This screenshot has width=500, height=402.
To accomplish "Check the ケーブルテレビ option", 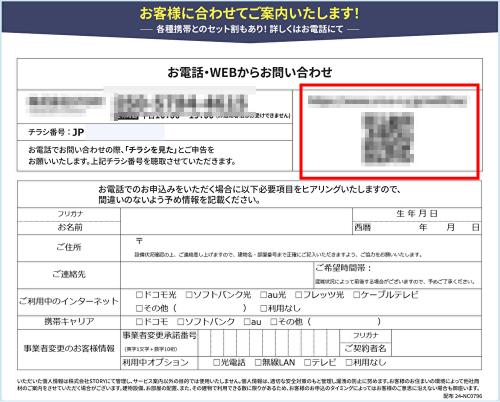I will [356, 295].
